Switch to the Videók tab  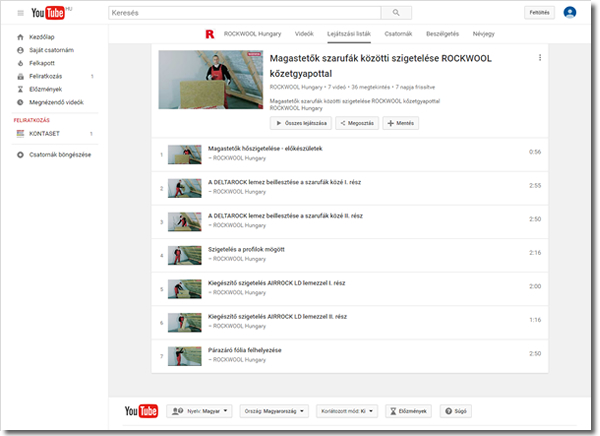(304, 34)
